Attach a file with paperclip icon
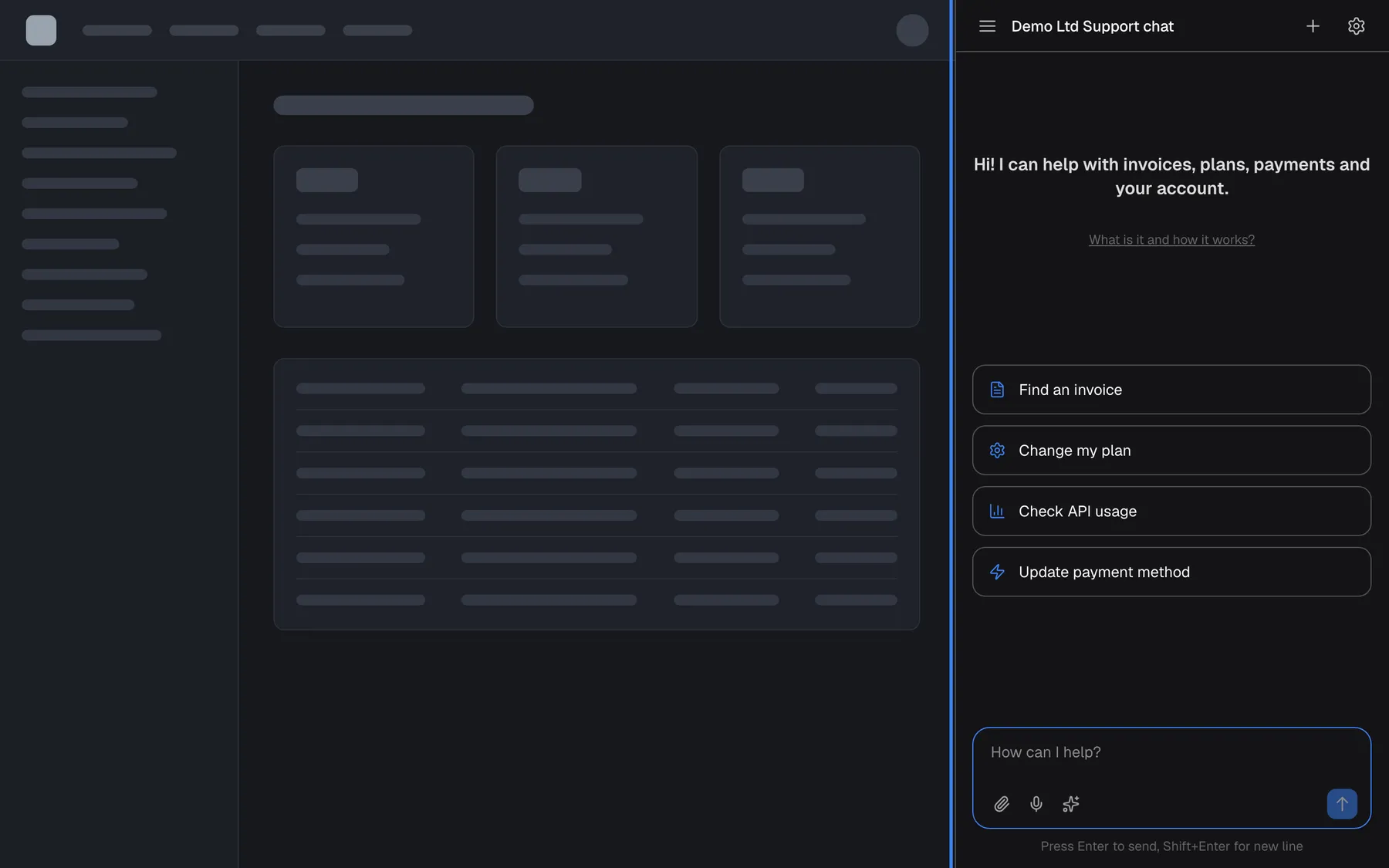The width and height of the screenshot is (1389, 868). click(x=1002, y=804)
